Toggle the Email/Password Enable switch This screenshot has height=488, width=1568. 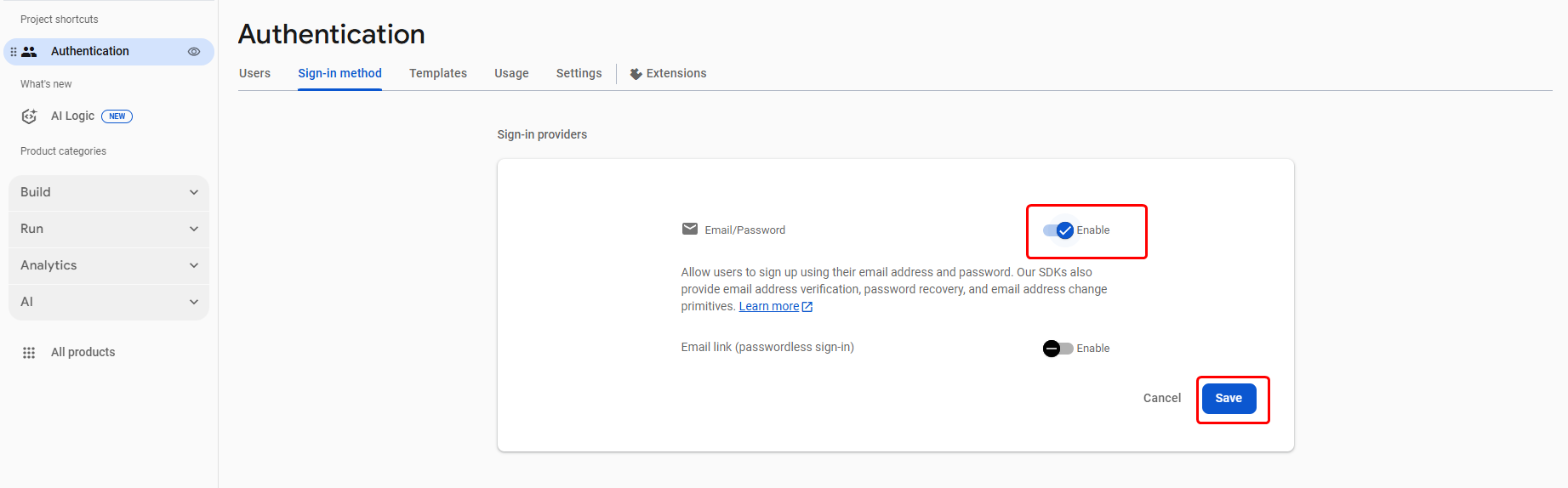coord(1058,230)
